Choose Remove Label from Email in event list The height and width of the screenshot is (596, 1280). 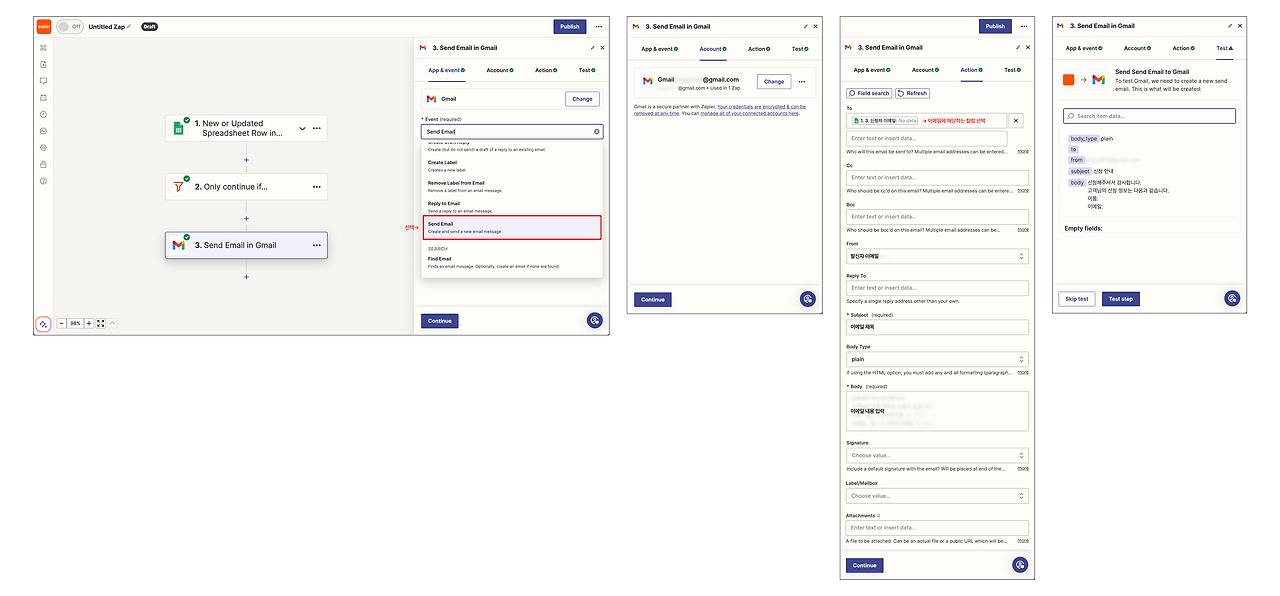point(512,186)
